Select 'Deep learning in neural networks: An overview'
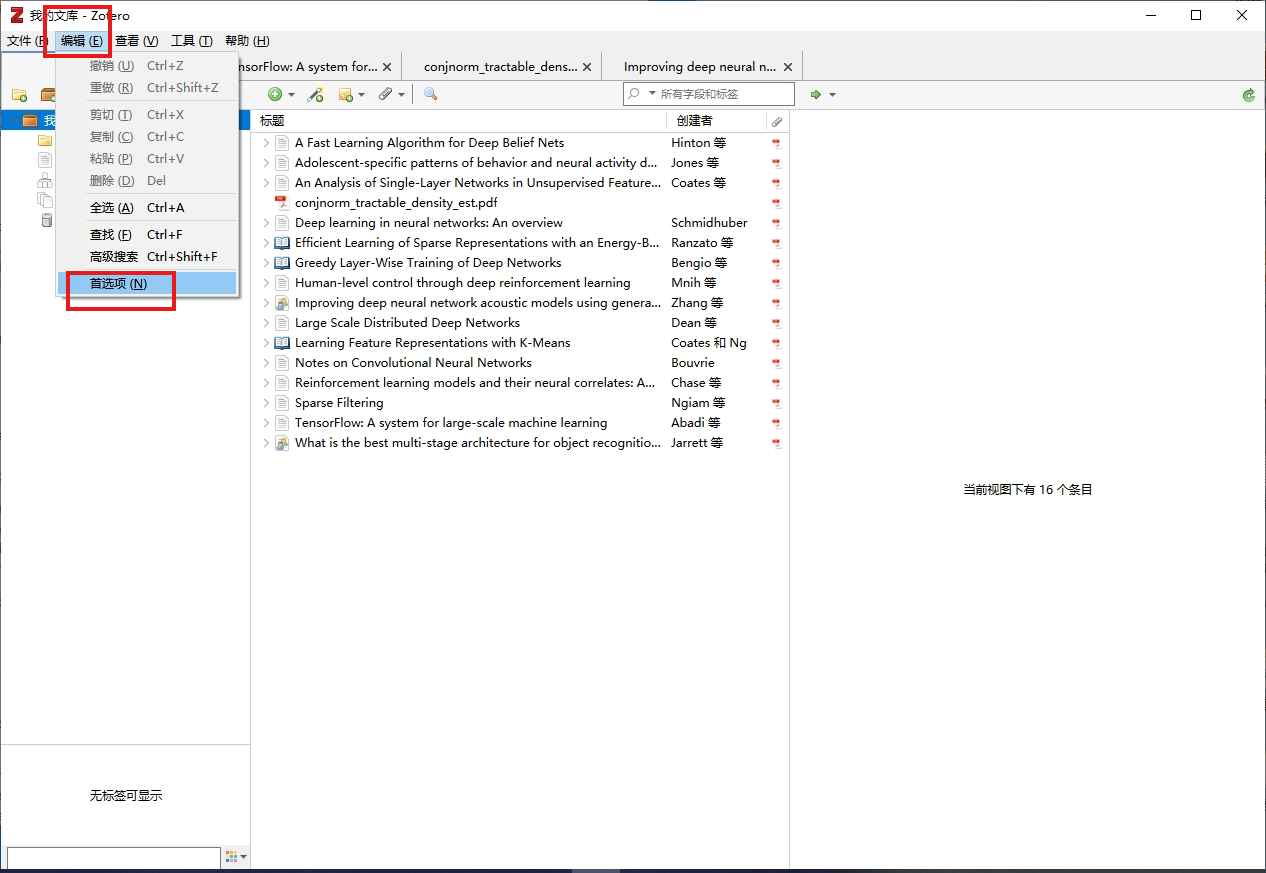 coord(428,223)
